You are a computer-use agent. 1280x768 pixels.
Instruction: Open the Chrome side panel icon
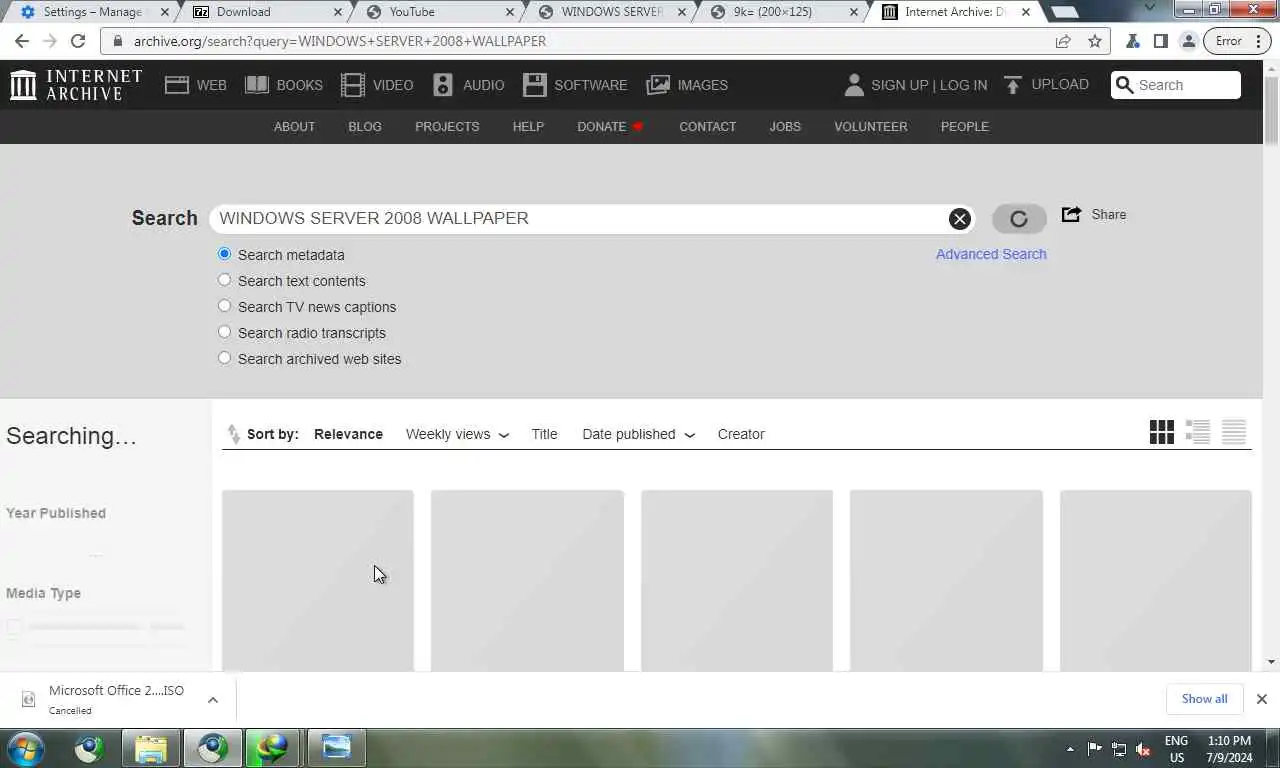click(x=1160, y=41)
